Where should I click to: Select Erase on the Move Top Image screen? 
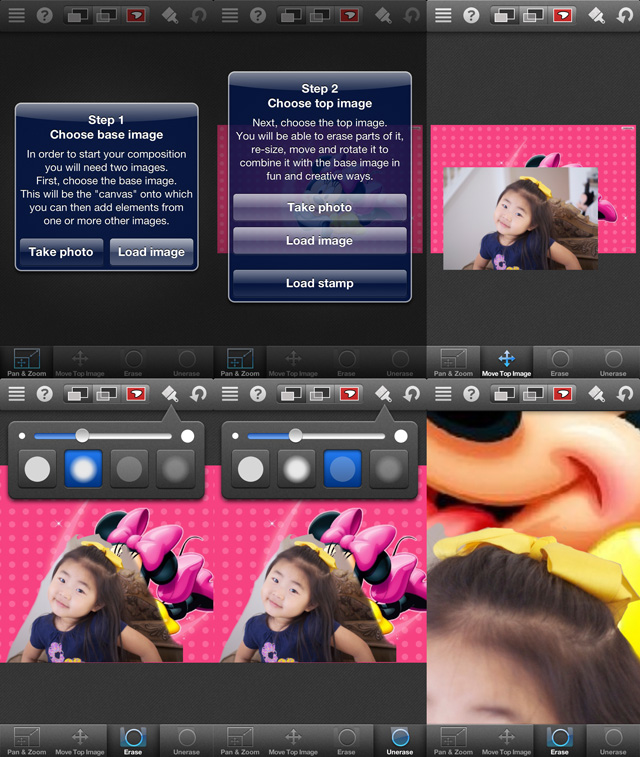point(560,363)
